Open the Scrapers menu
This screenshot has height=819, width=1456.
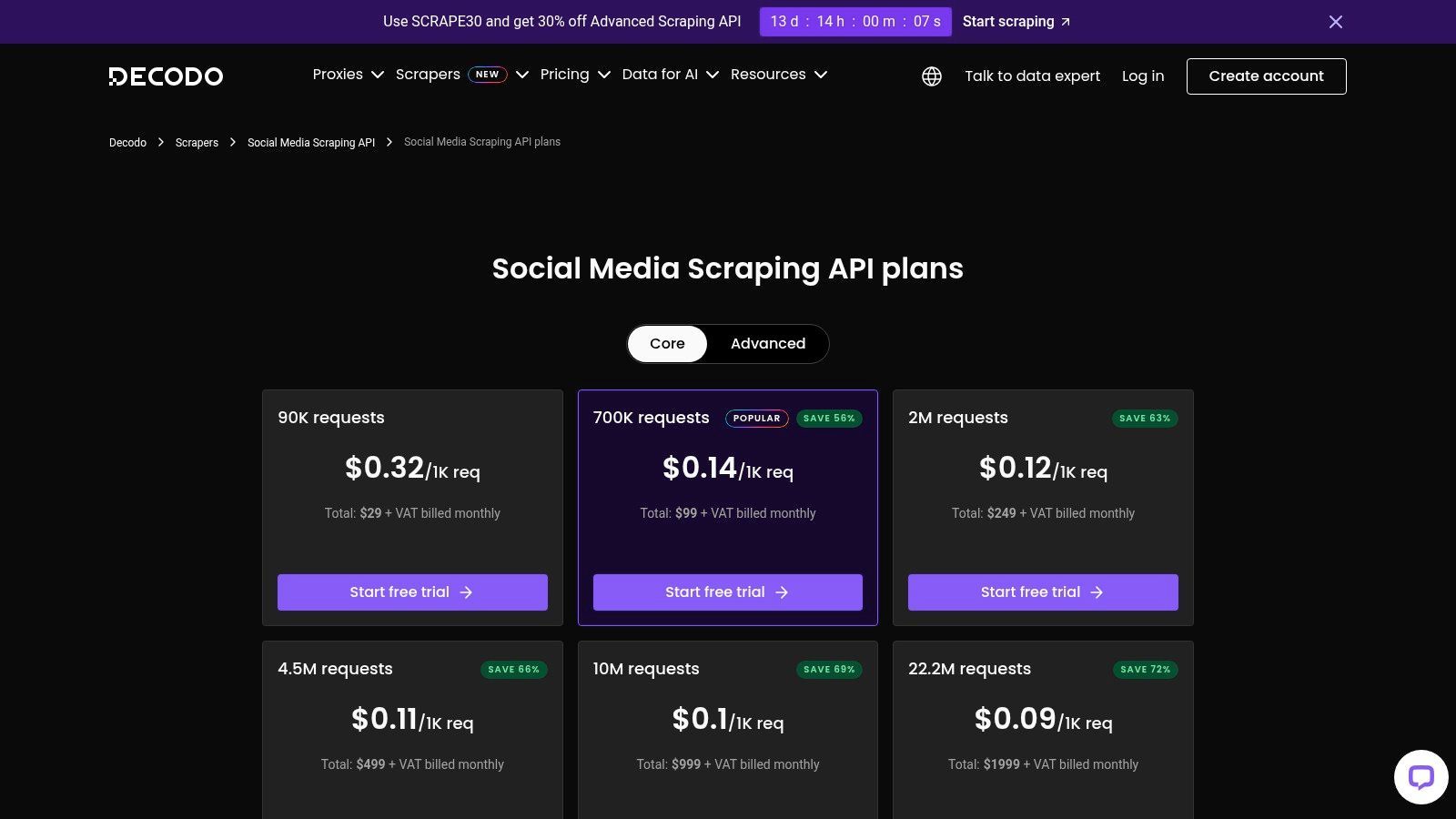(427, 74)
